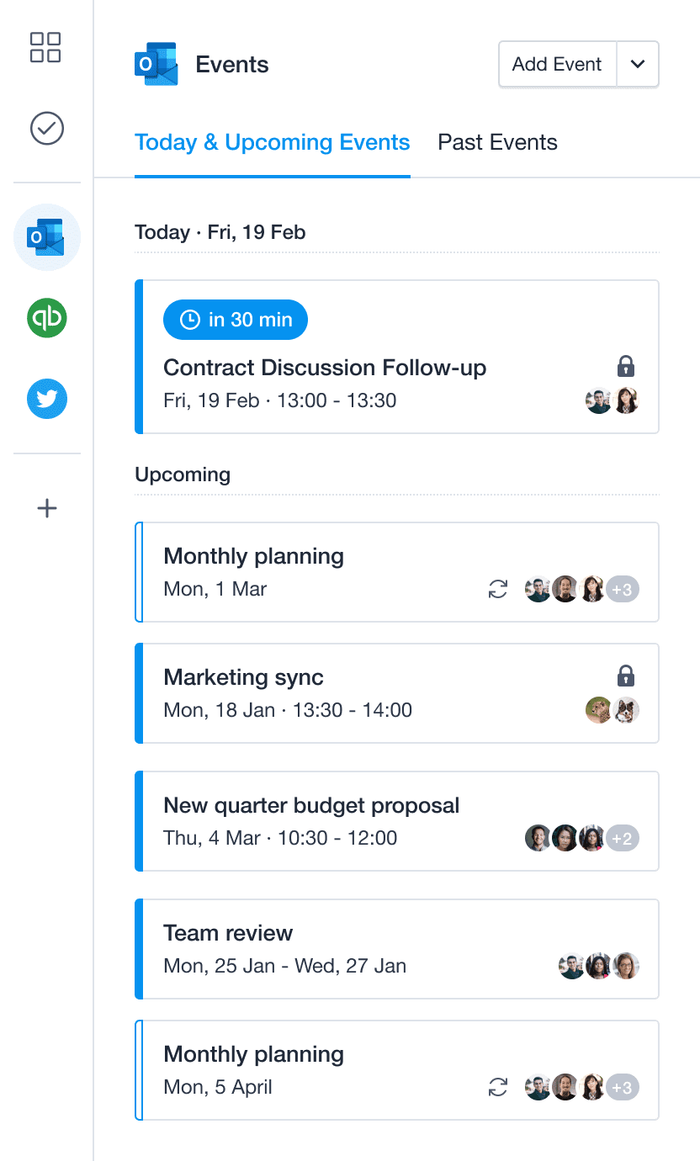Select the QuickBooks icon in the sidebar
Image resolution: width=700 pixels, height=1161 pixels.
[x=46, y=318]
